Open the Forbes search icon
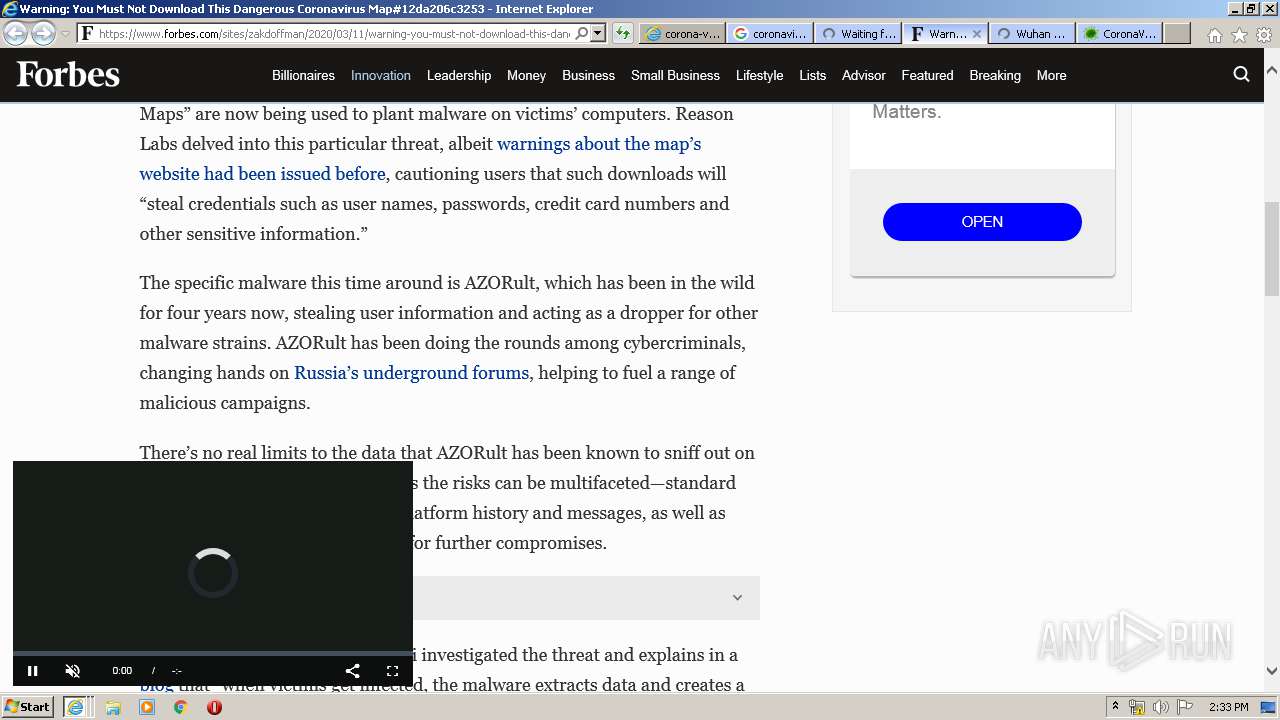The width and height of the screenshot is (1280, 720). (1241, 74)
